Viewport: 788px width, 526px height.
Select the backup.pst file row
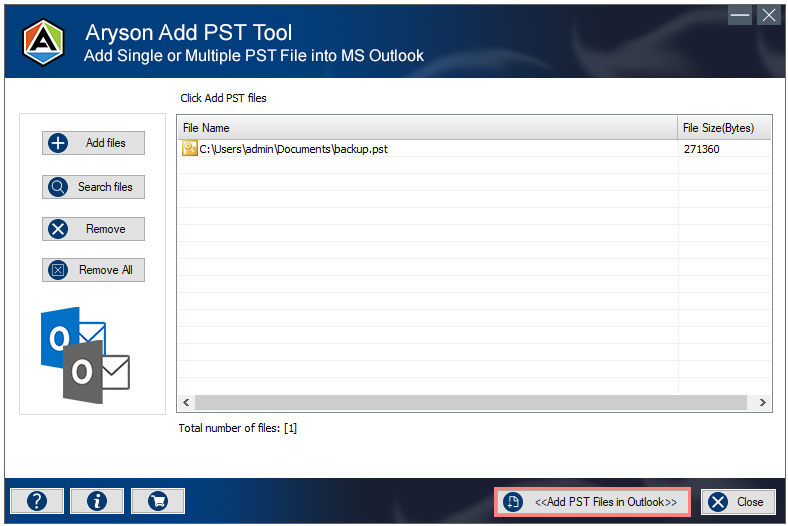(x=474, y=149)
